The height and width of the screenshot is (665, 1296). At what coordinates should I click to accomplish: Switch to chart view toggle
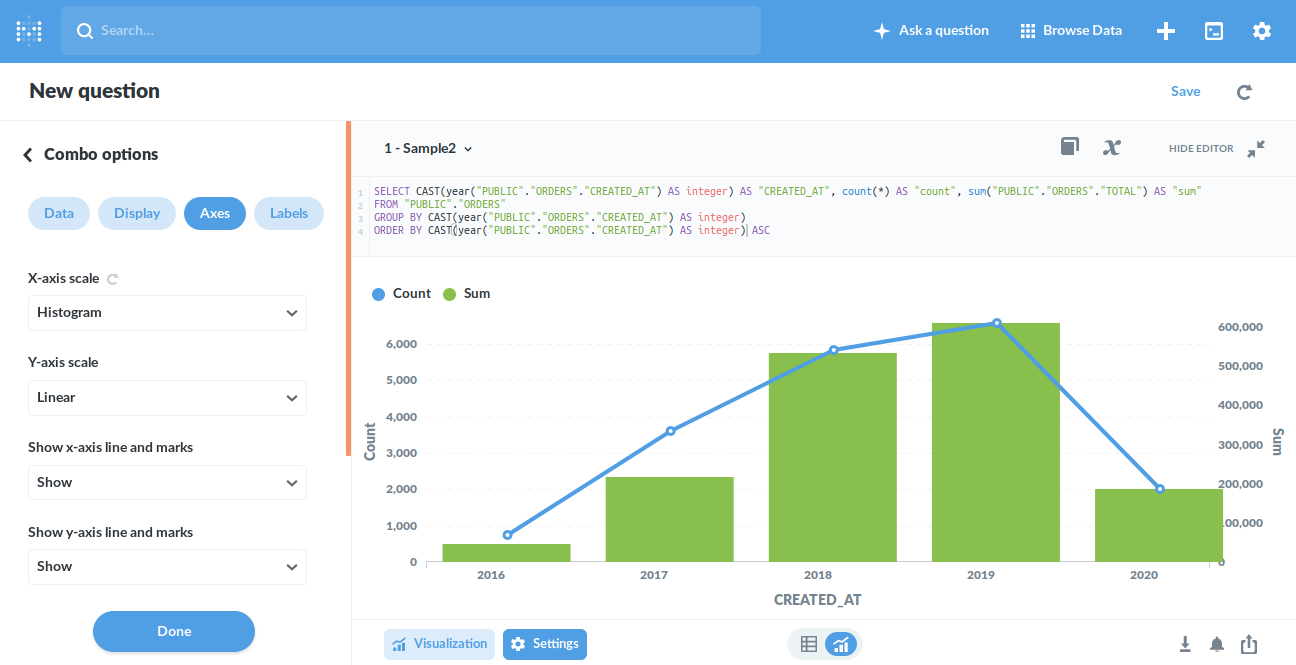click(841, 644)
